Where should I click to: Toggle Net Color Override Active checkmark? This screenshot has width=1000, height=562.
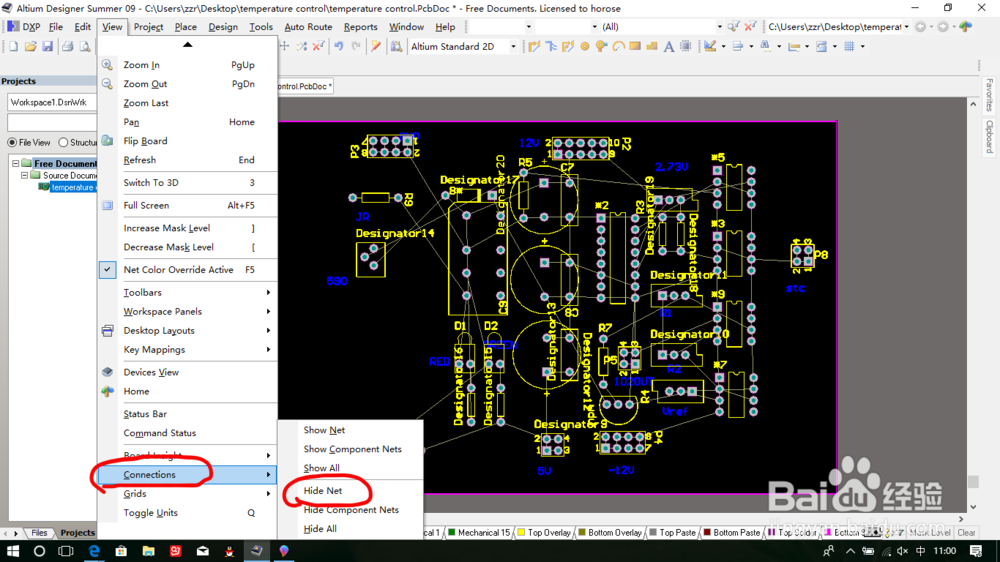click(x=107, y=270)
